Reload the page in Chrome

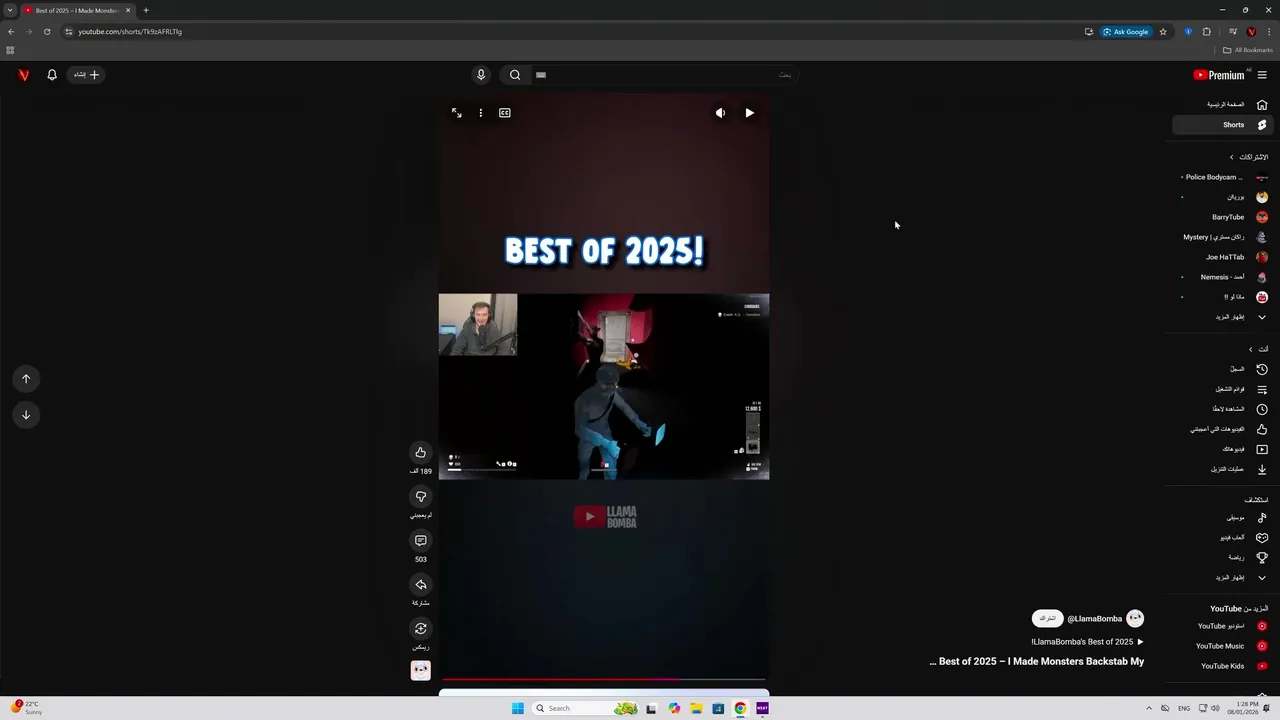tap(47, 32)
